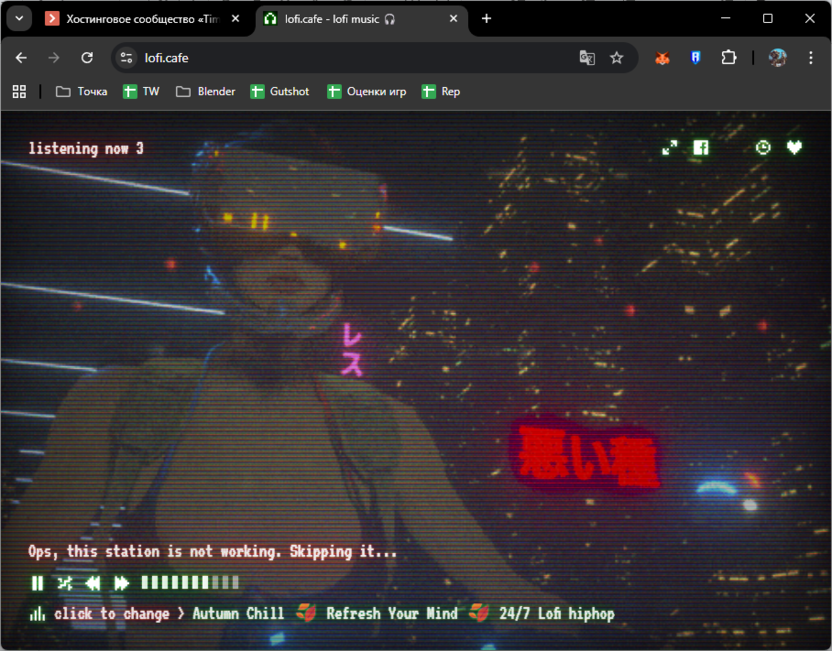Image resolution: width=832 pixels, height=651 pixels.
Task: Open the translate page icon
Action: (587, 58)
